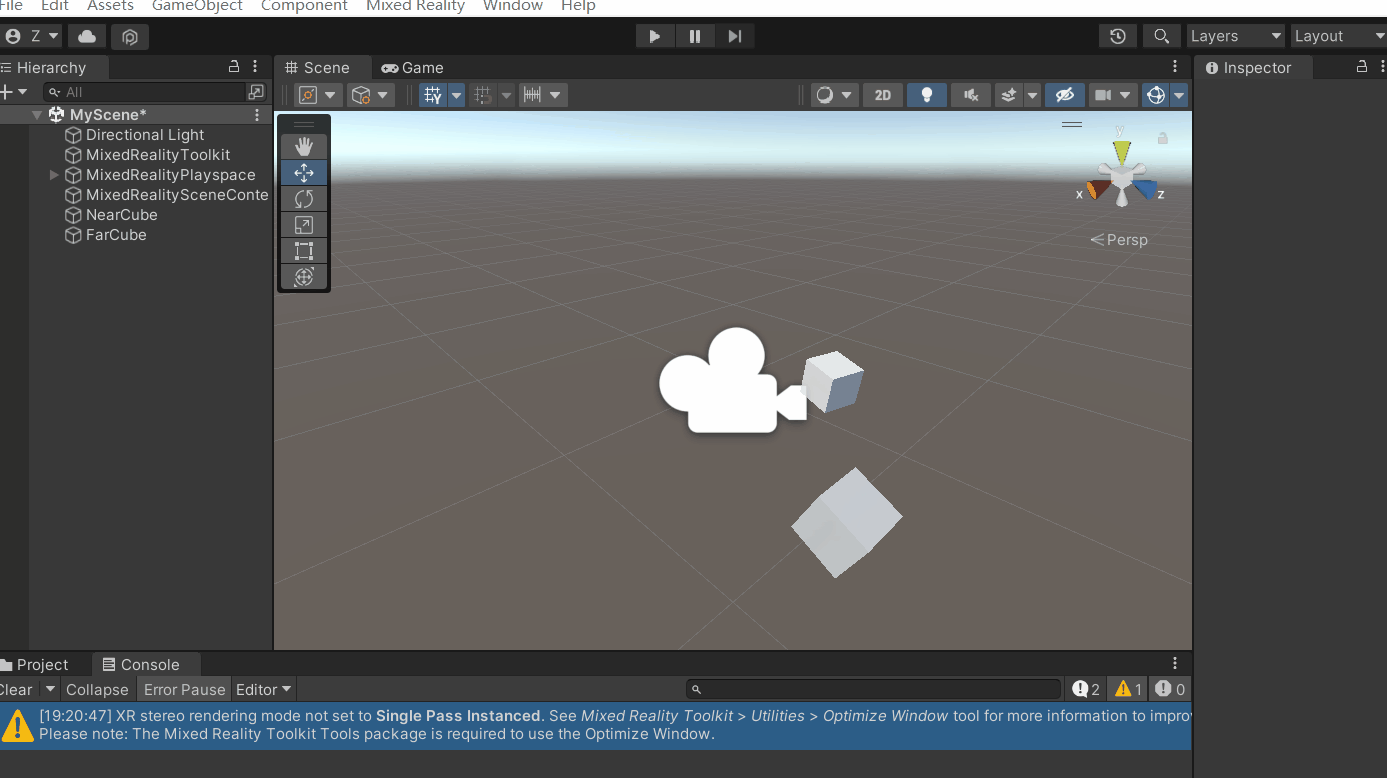Toggle scene effects (skybox, fog)
1387x778 pixels.
pyautogui.click(x=1009, y=95)
